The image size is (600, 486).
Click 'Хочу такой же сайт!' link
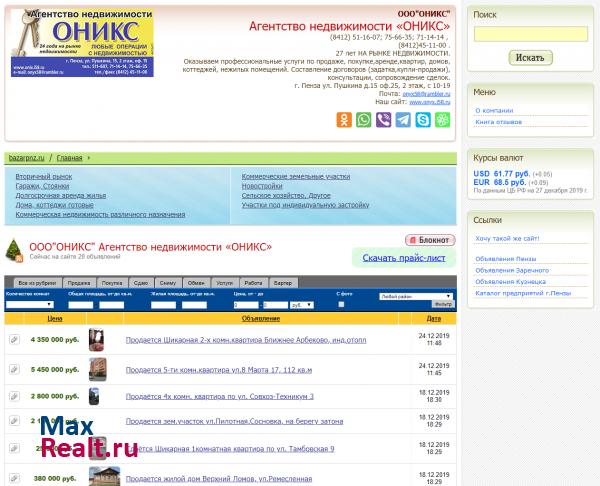pos(507,238)
